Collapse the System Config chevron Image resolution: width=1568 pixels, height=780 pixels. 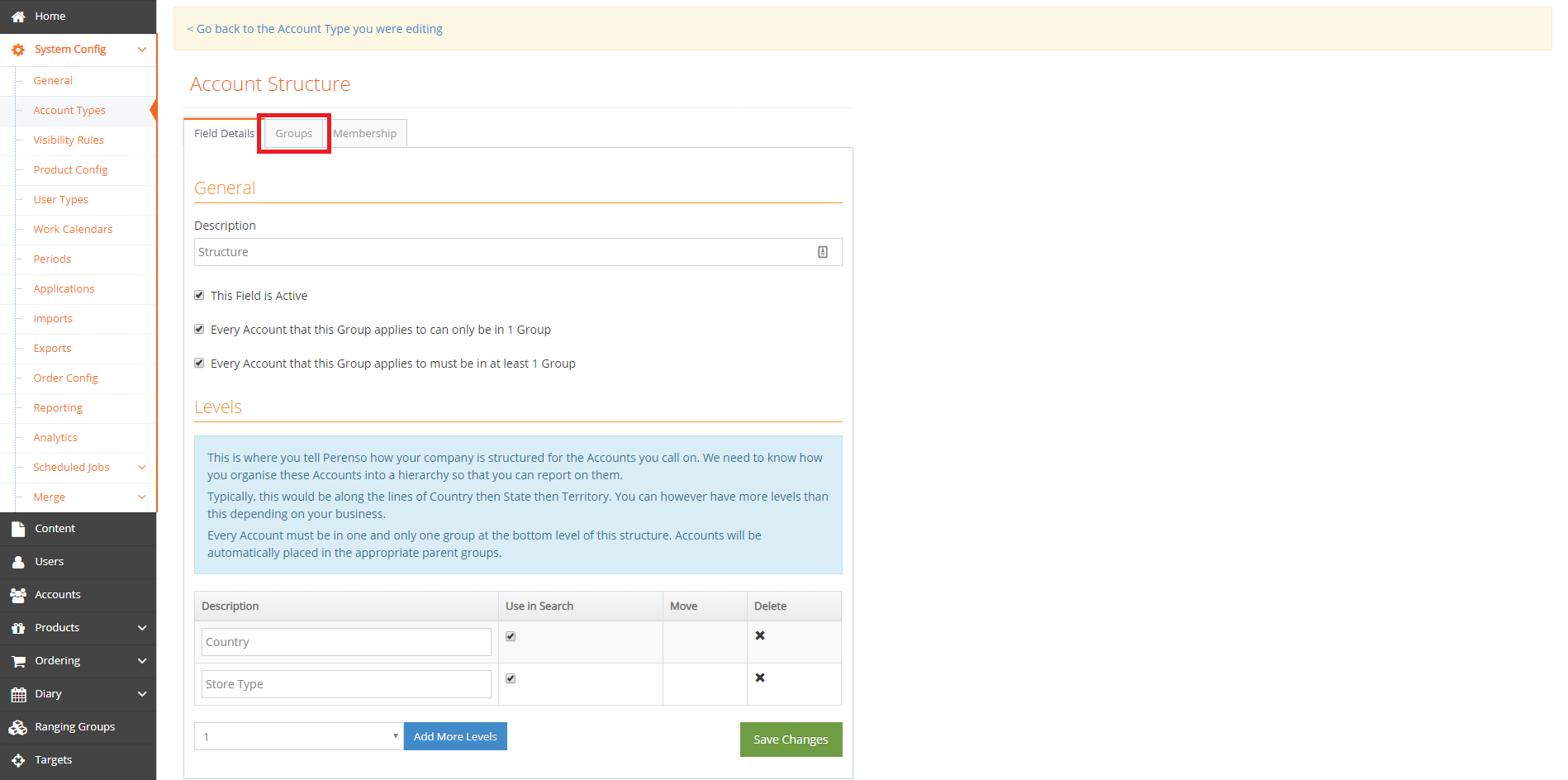click(142, 50)
